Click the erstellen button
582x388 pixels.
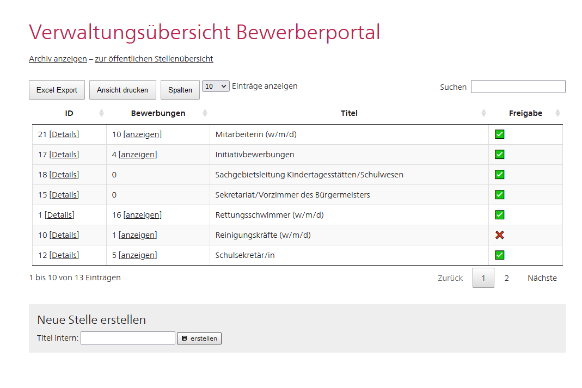coord(199,338)
